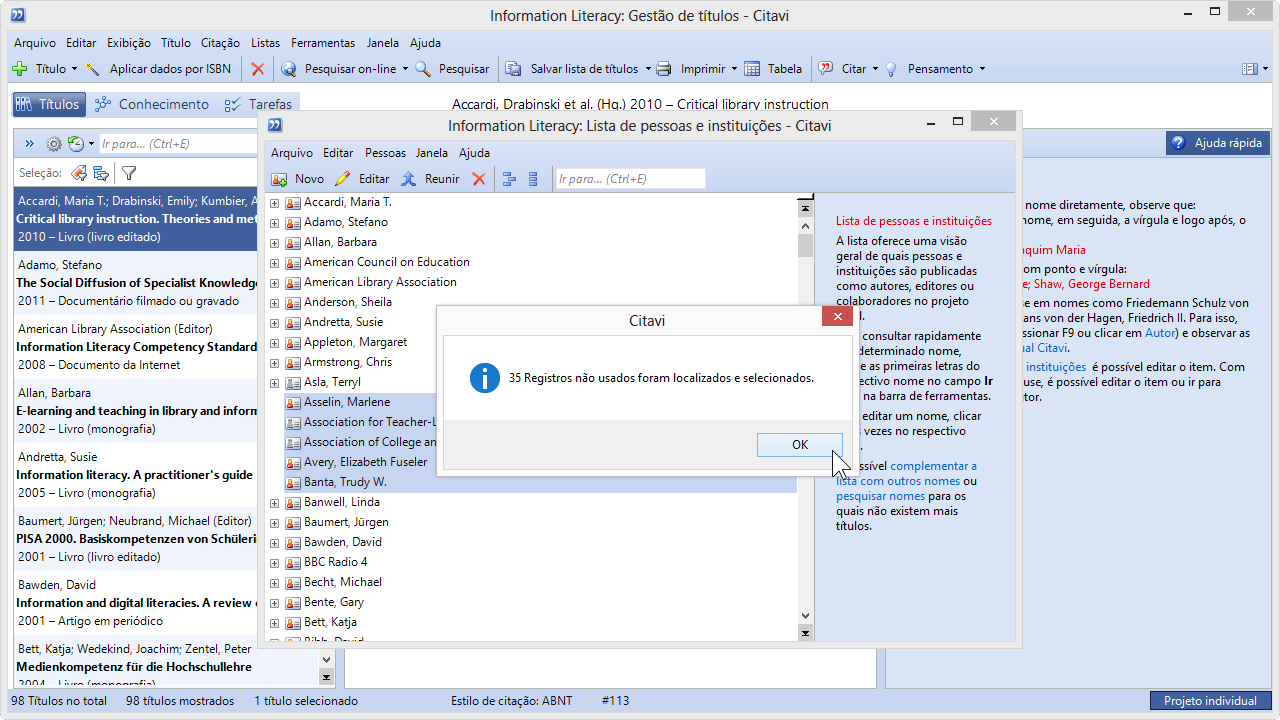1280x720 pixels.
Task: Click Novo person icon in people list toolbar
Action: click(x=280, y=179)
